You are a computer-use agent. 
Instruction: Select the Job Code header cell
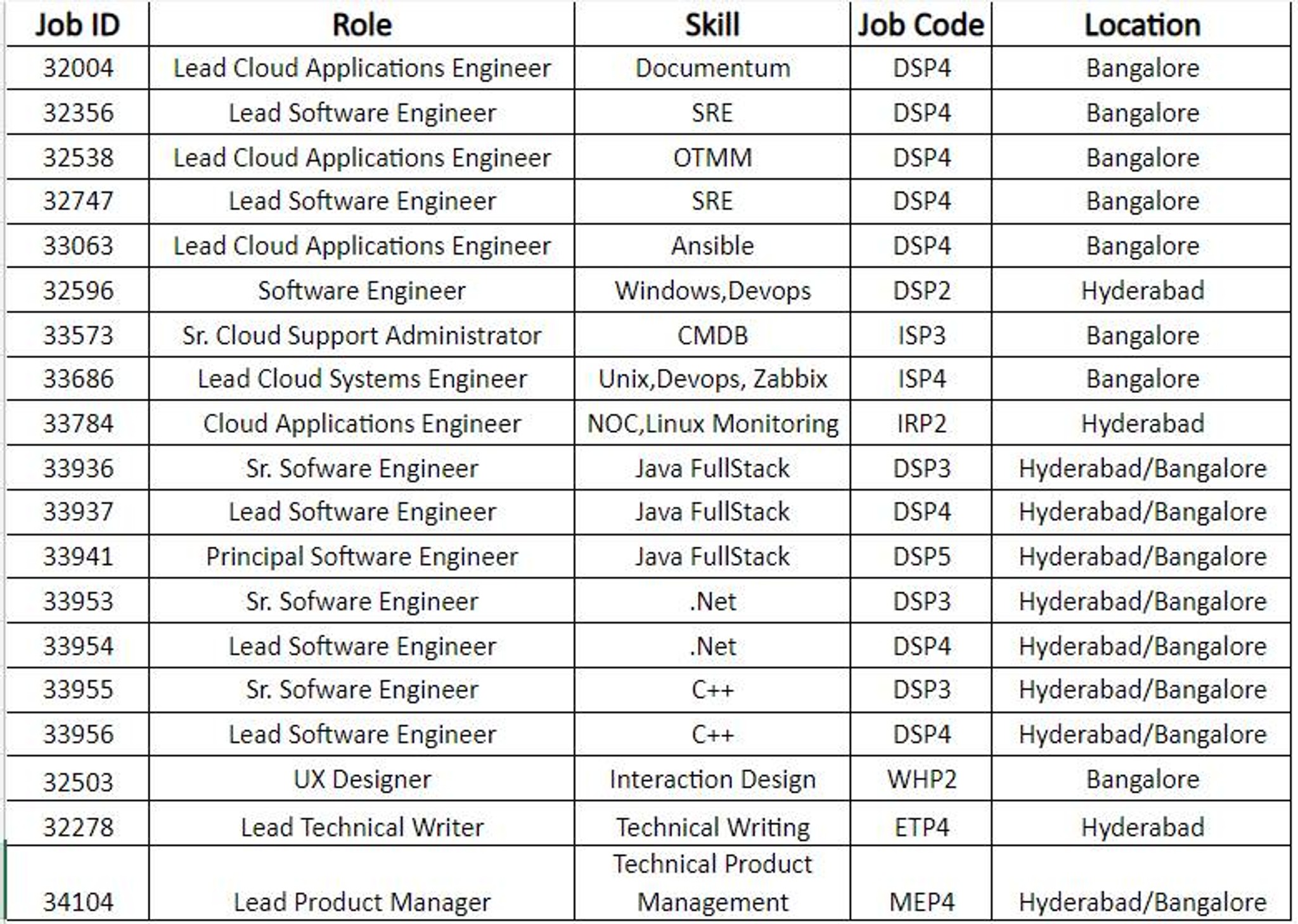tap(921, 24)
